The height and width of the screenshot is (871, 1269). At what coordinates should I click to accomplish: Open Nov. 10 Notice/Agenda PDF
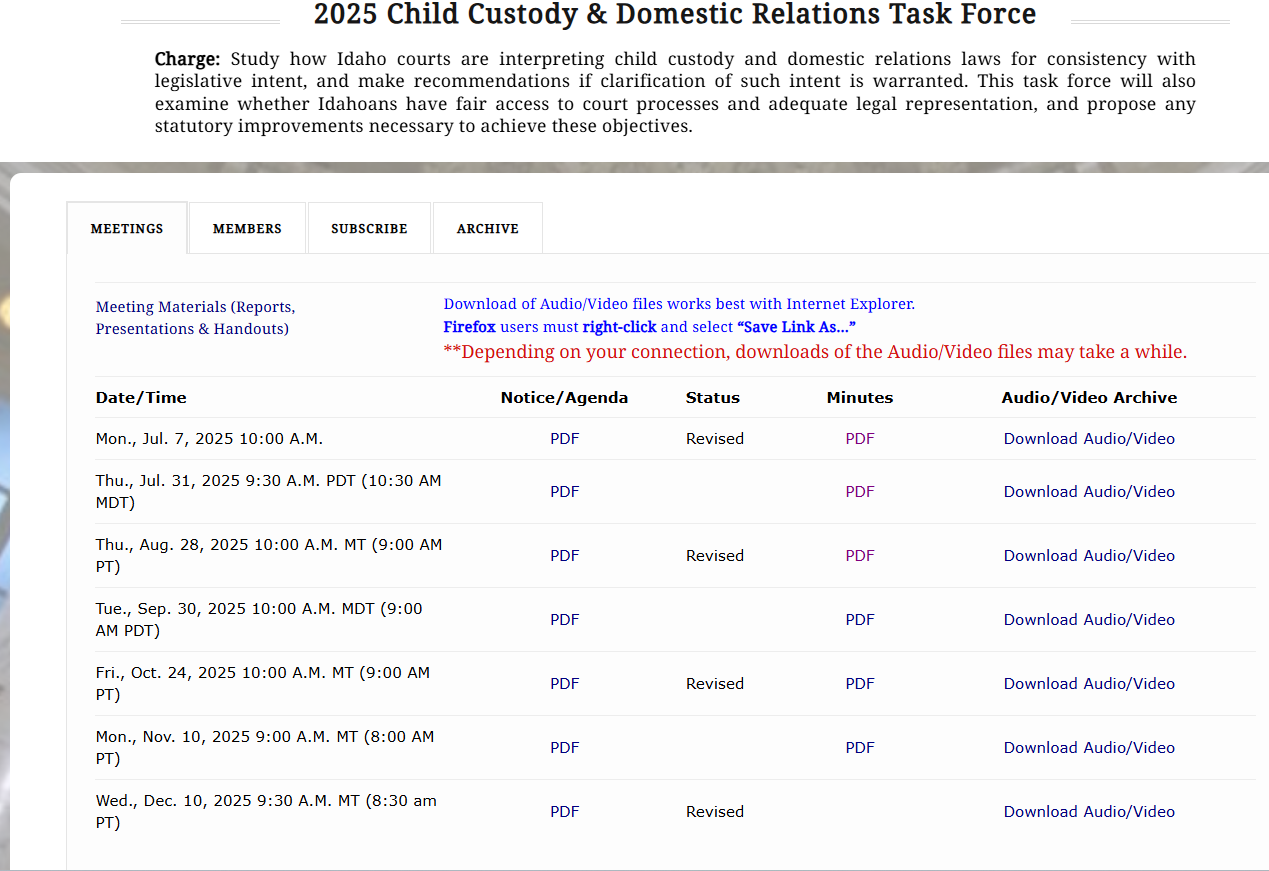(x=565, y=748)
